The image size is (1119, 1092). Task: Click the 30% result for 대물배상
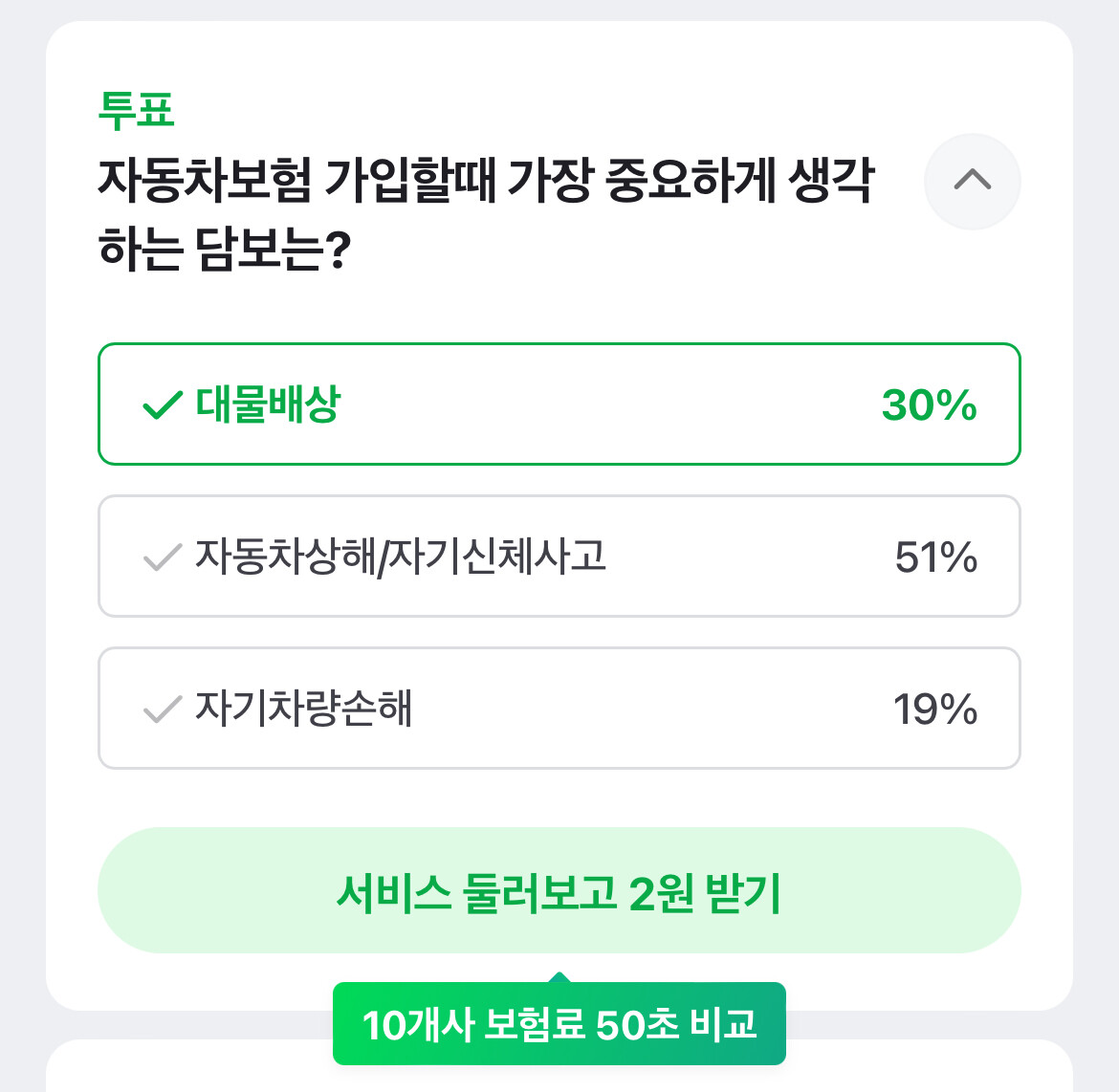pos(929,405)
